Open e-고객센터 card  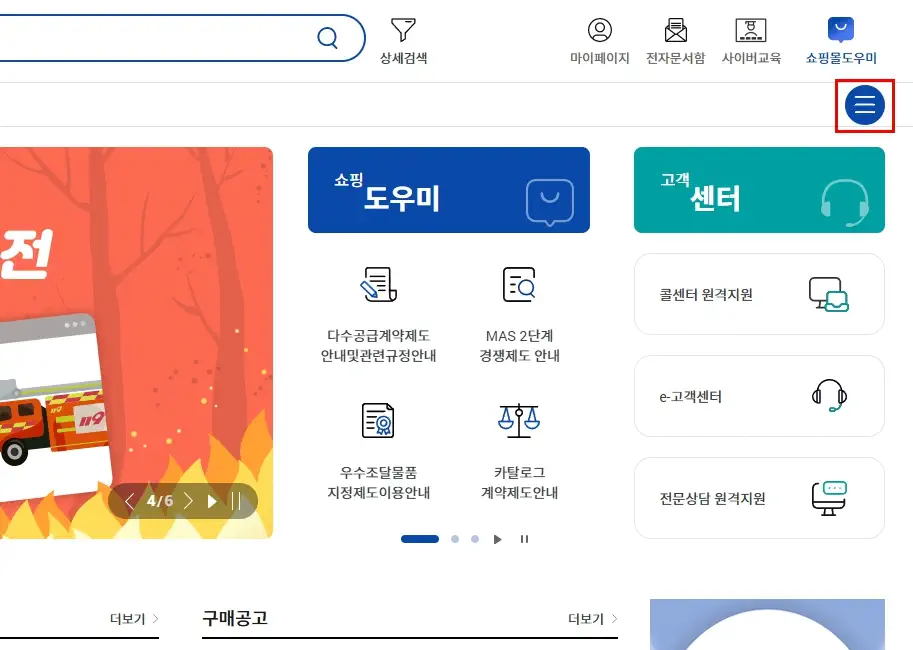(x=759, y=396)
